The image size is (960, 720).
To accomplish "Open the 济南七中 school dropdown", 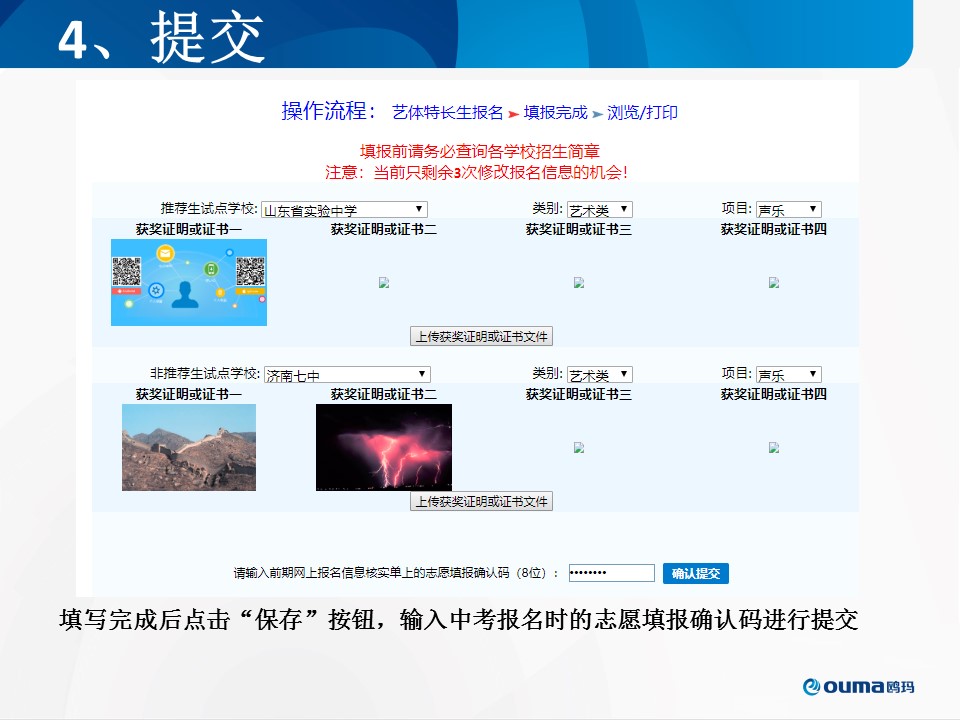I will click(x=346, y=375).
